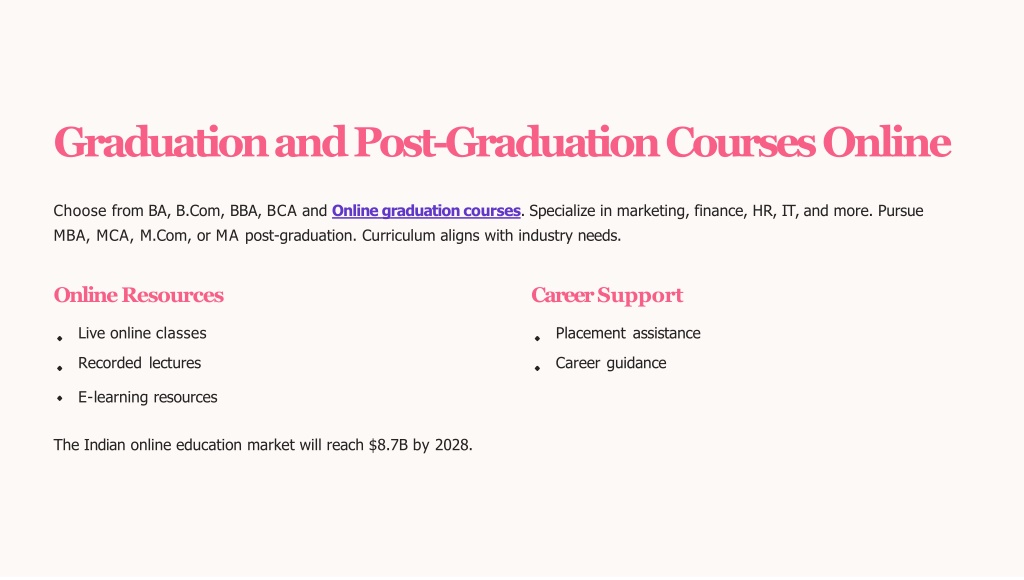Click the bullet marker beside Recorded lectures
This screenshot has width=1024, height=580.
point(59,368)
